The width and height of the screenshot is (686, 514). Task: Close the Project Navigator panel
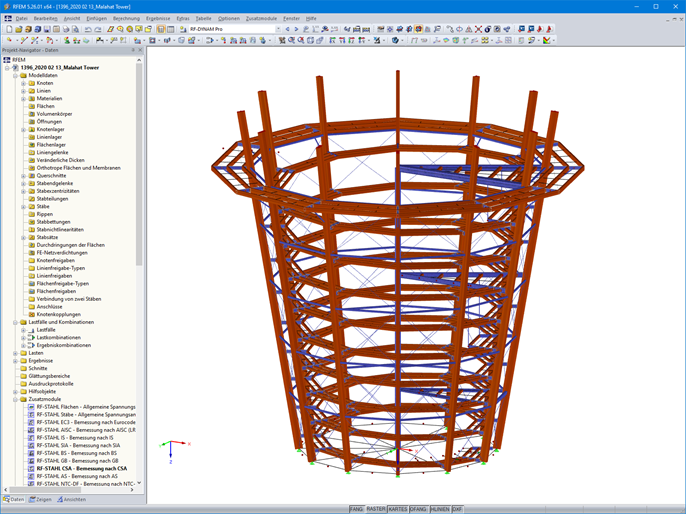pyautogui.click(x=140, y=50)
